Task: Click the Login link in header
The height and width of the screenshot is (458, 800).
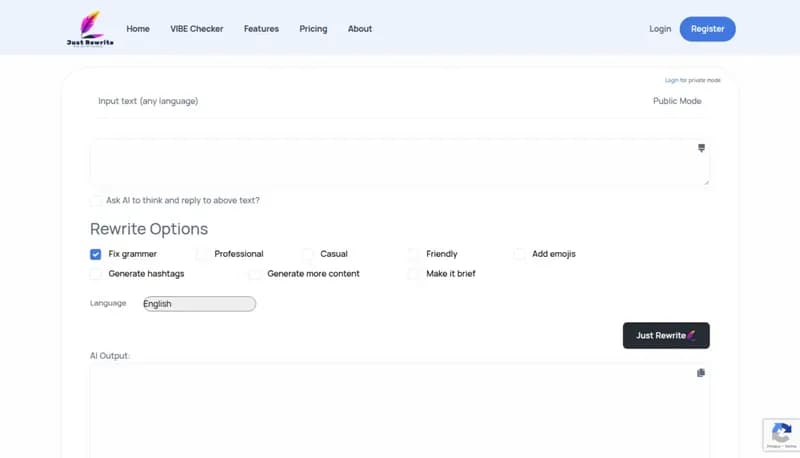Action: click(660, 29)
